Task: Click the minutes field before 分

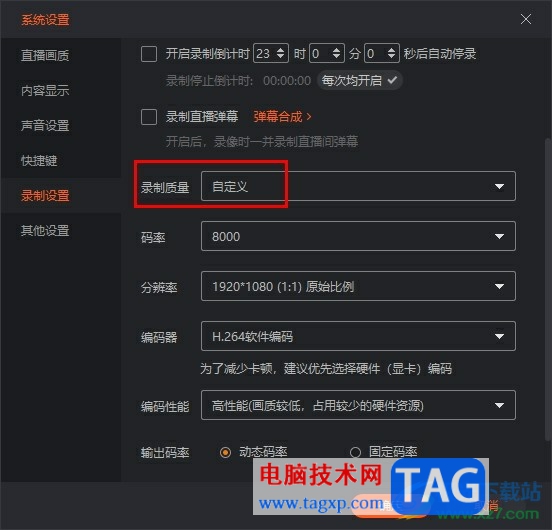Action: [327, 53]
